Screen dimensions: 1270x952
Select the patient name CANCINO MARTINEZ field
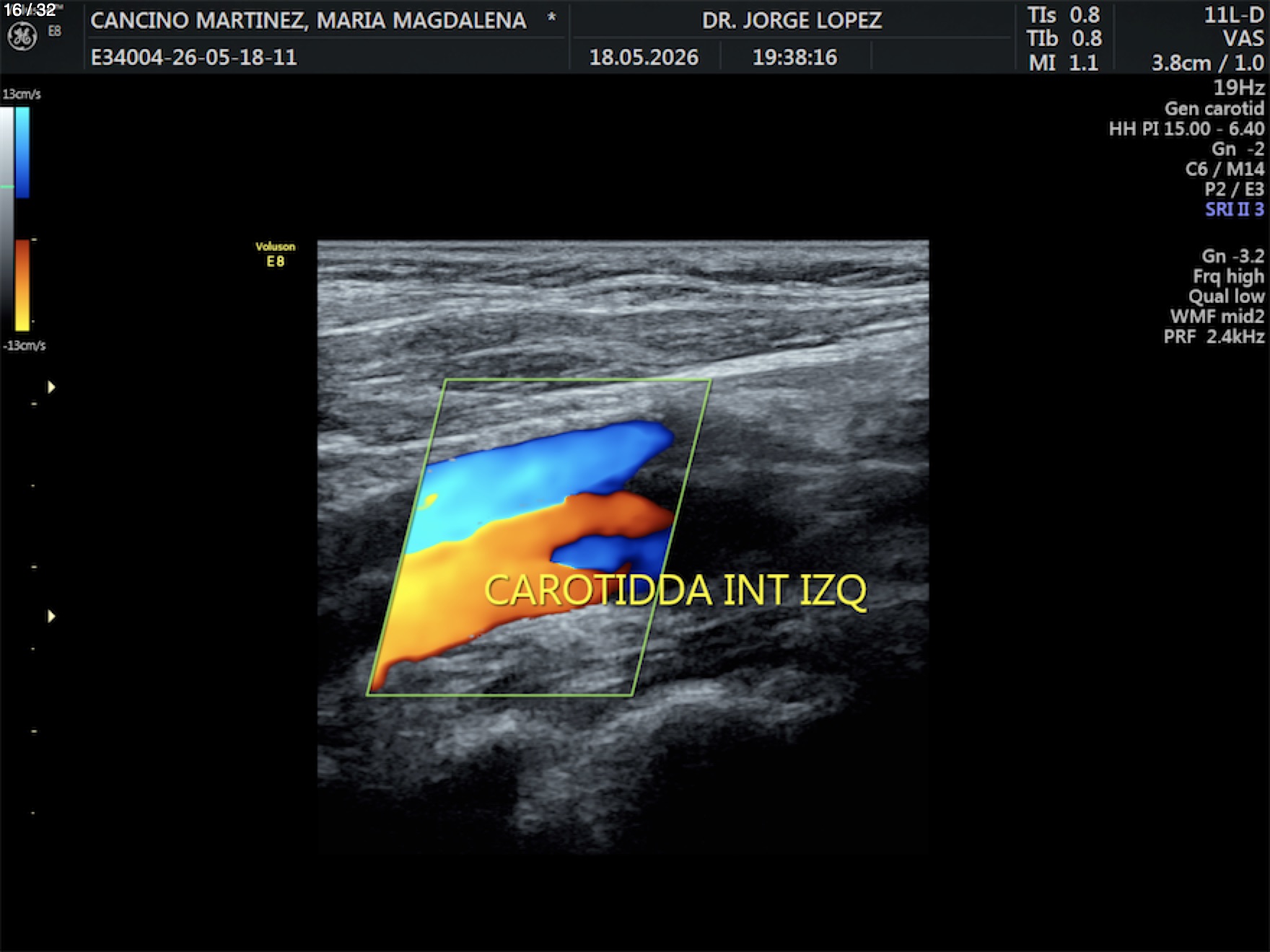coord(309,20)
